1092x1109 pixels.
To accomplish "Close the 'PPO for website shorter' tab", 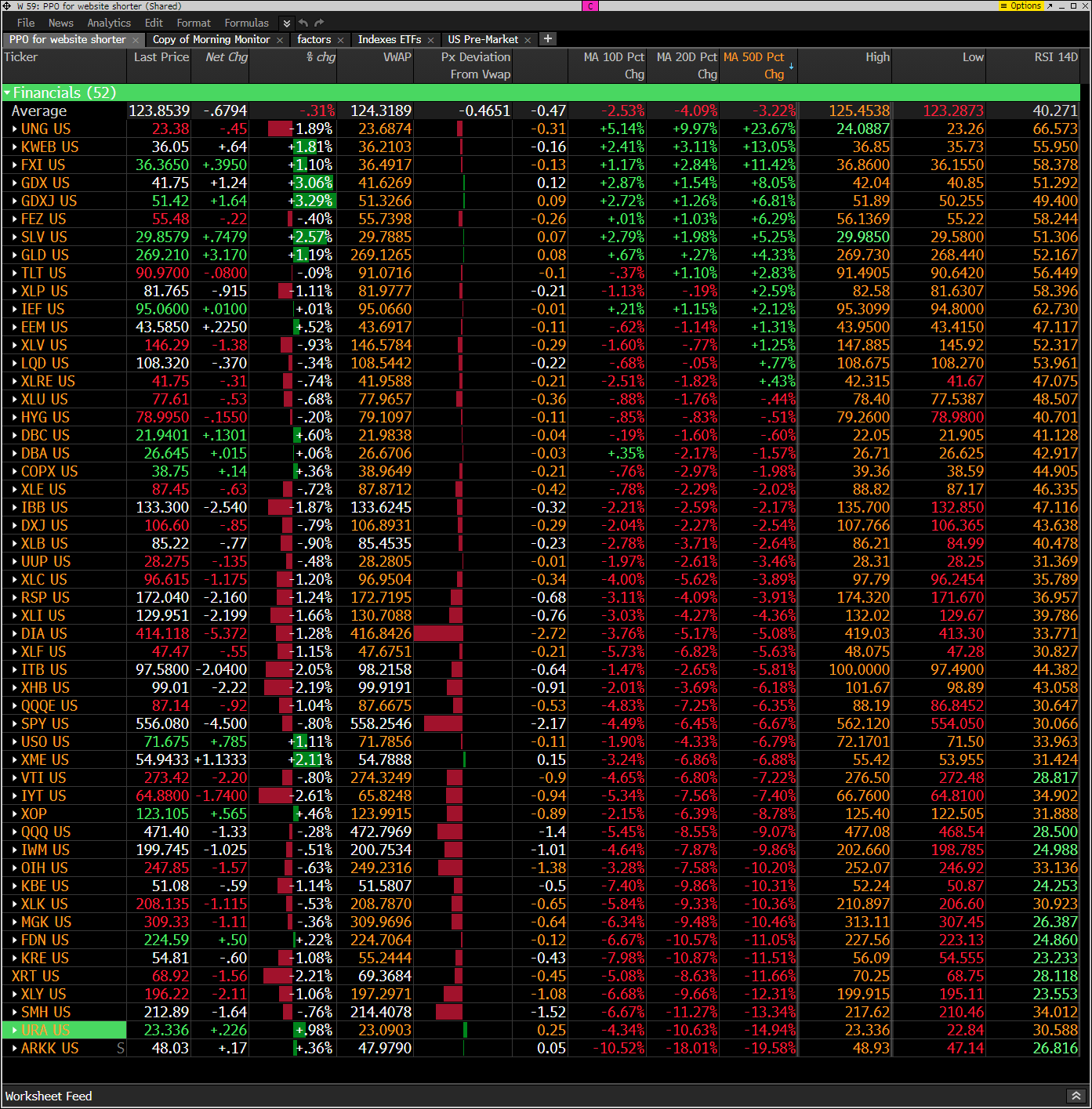I will 136,40.
